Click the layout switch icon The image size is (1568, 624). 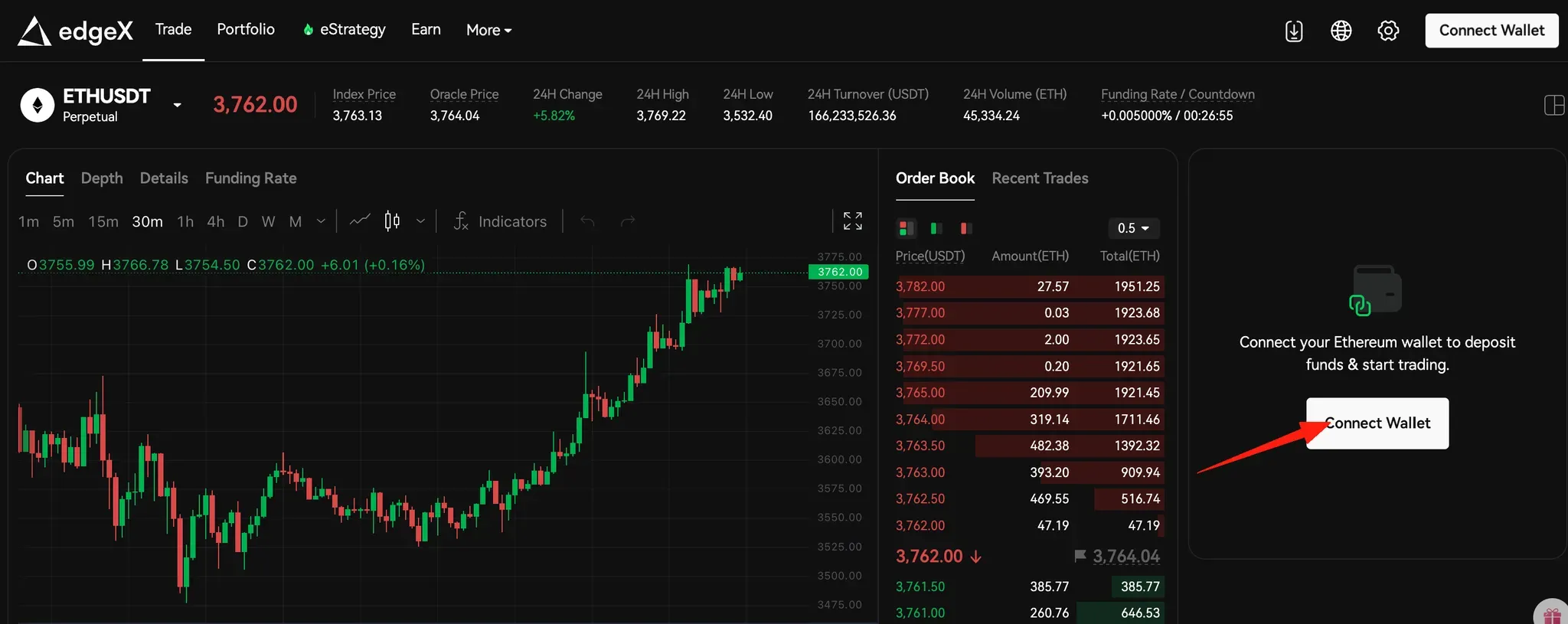1554,106
